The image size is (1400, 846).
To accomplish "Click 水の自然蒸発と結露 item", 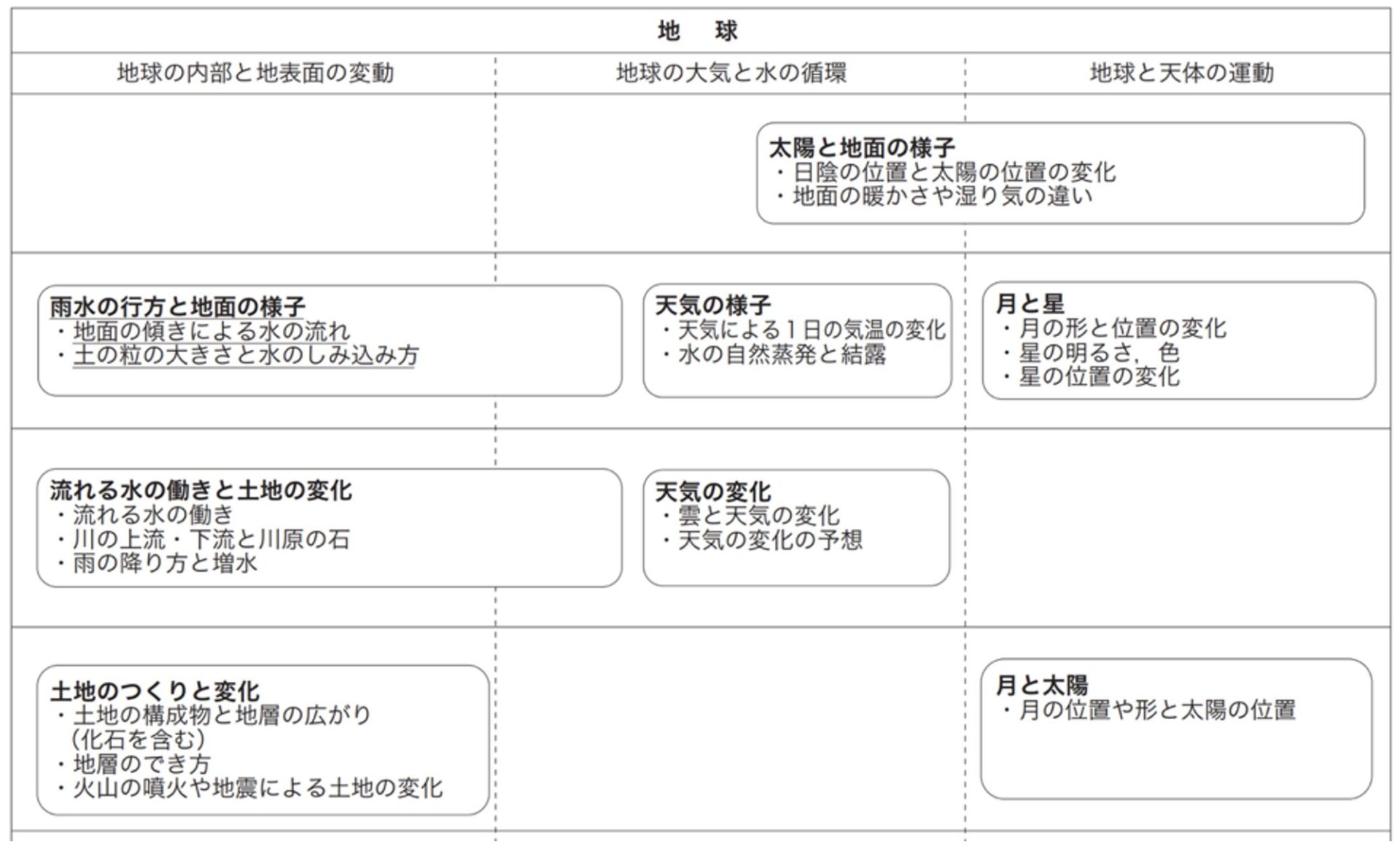I will point(782,354).
